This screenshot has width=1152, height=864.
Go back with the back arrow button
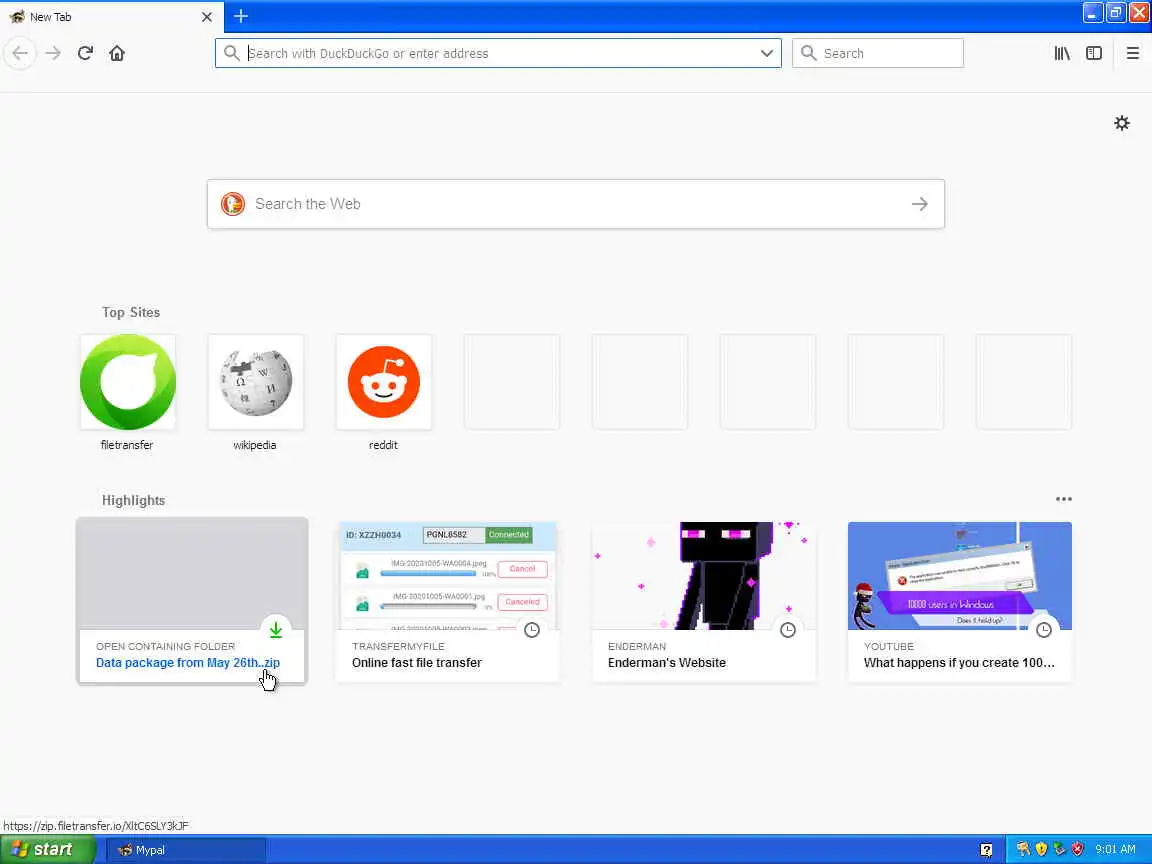[20, 53]
